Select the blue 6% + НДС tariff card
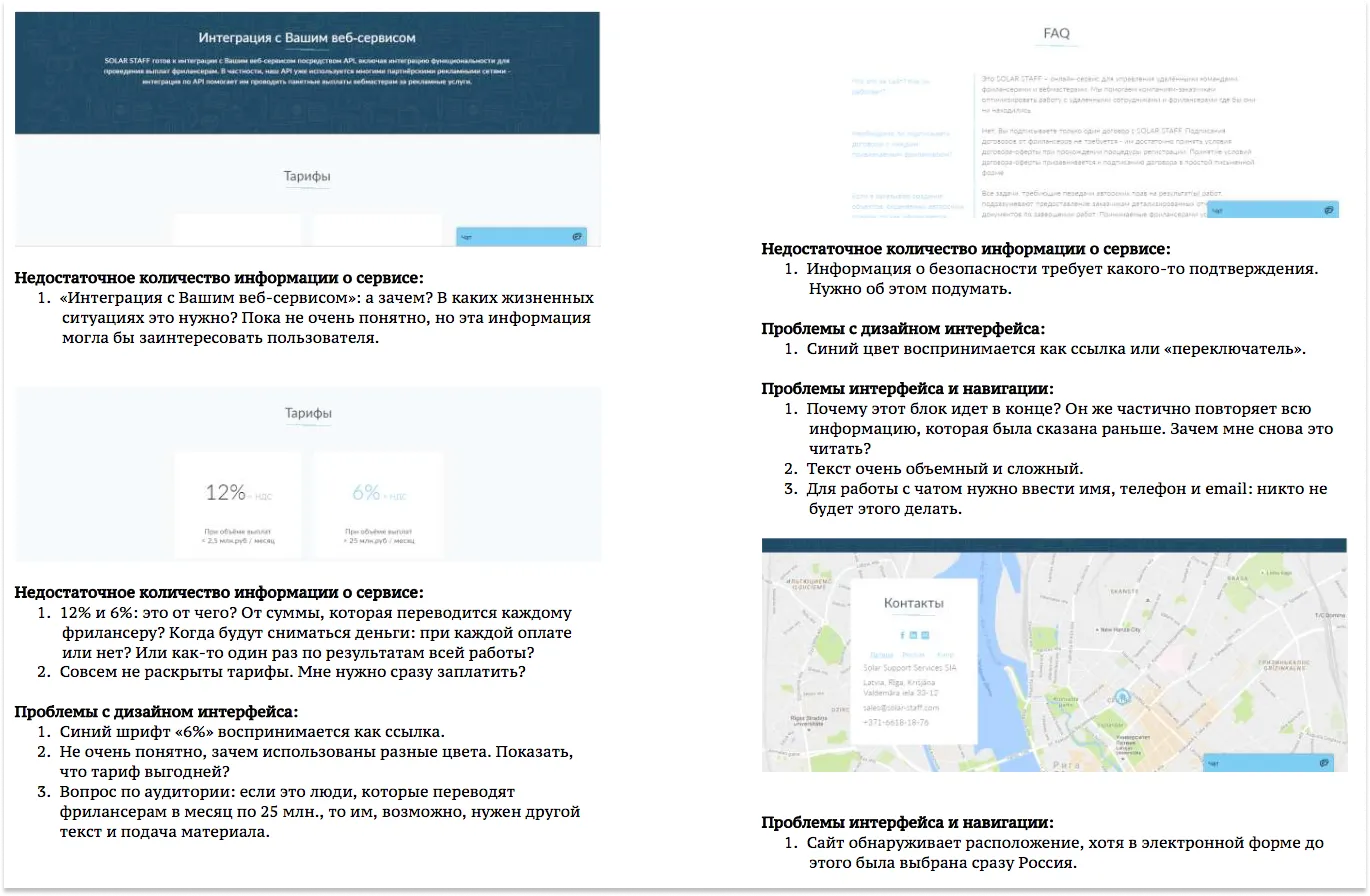1370x896 pixels. tap(378, 505)
